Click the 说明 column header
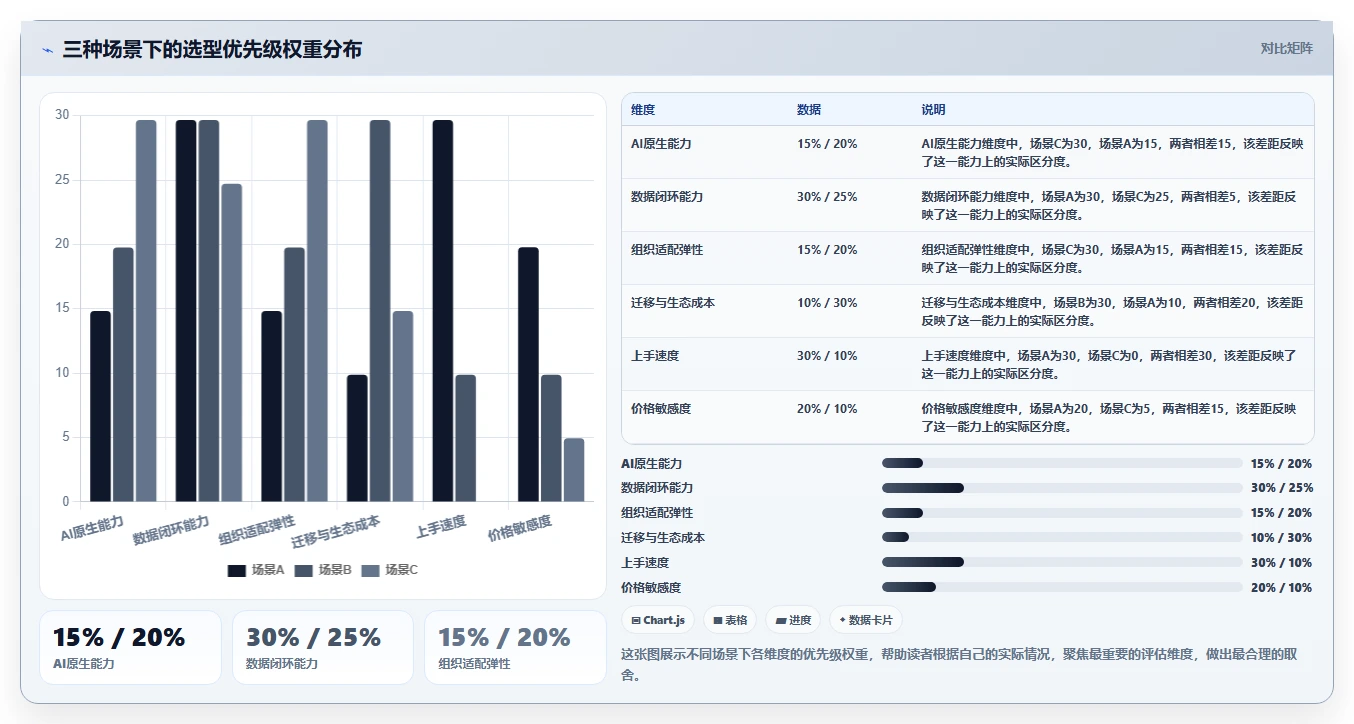The image size is (1354, 724). 933,110
